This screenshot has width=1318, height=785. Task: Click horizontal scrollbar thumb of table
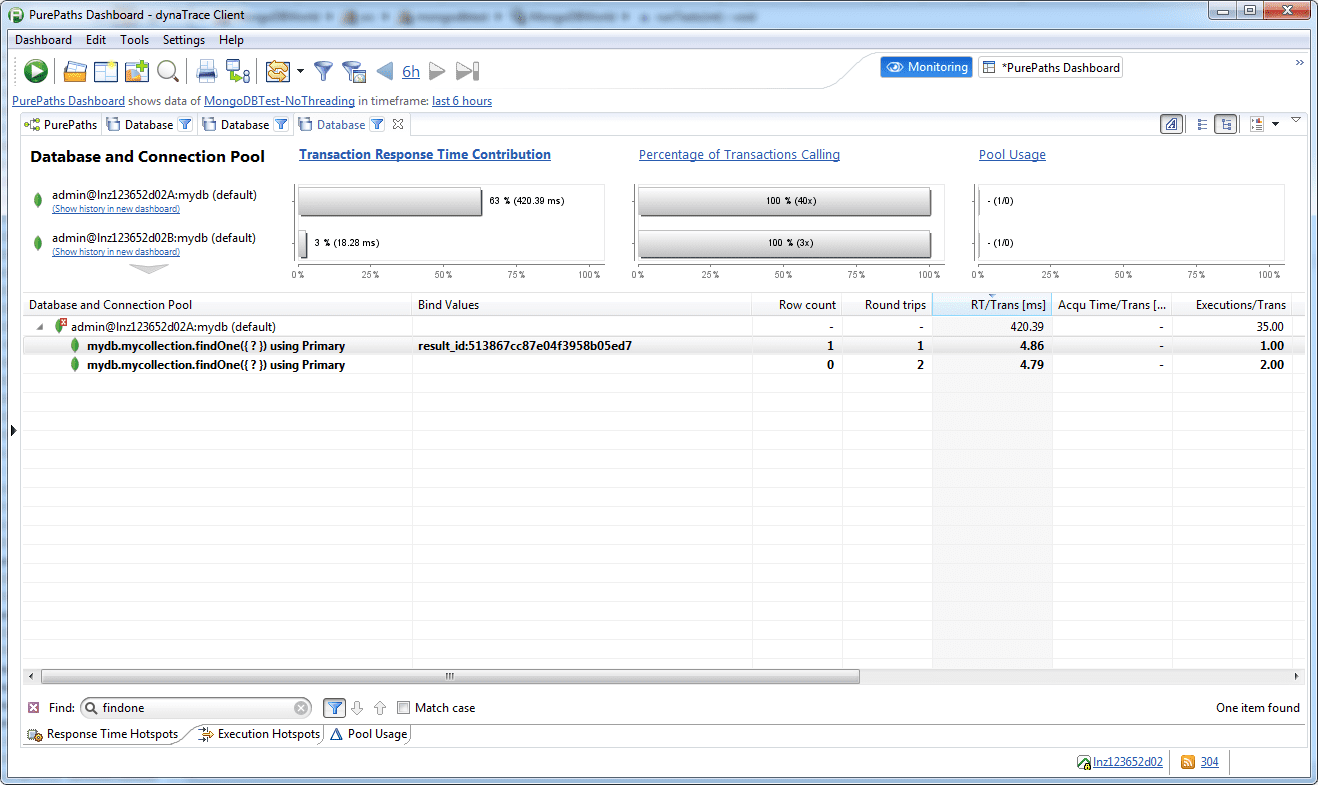[450, 677]
